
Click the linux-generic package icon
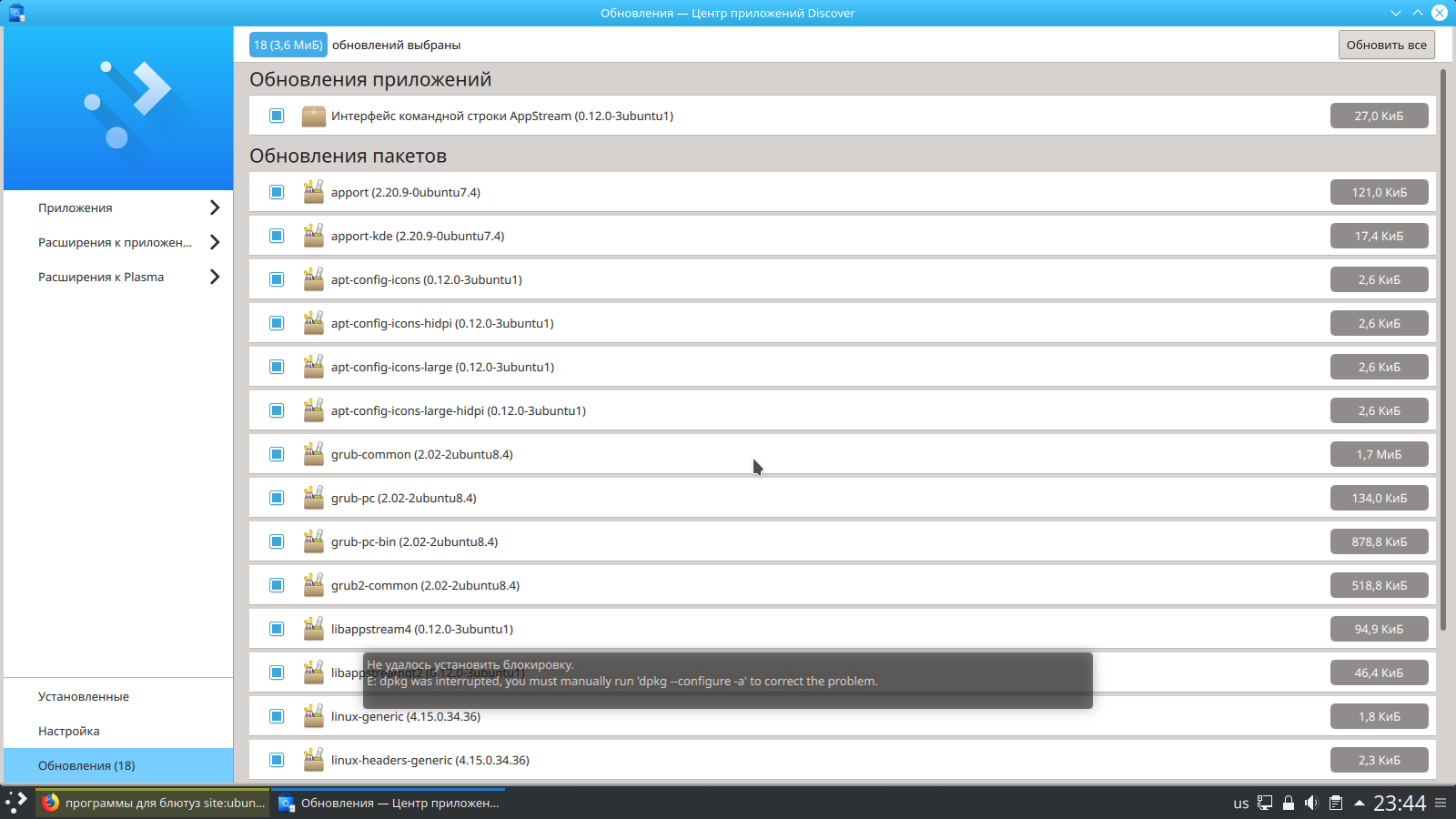click(314, 716)
